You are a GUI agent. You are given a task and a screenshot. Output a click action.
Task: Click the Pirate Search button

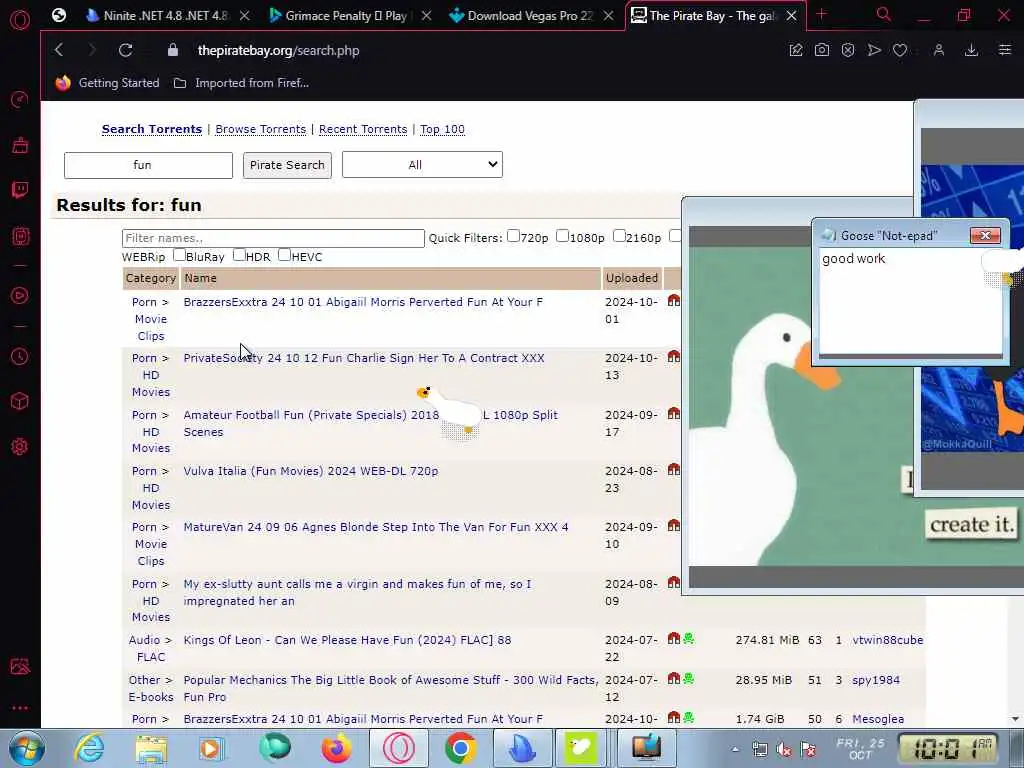(x=287, y=165)
